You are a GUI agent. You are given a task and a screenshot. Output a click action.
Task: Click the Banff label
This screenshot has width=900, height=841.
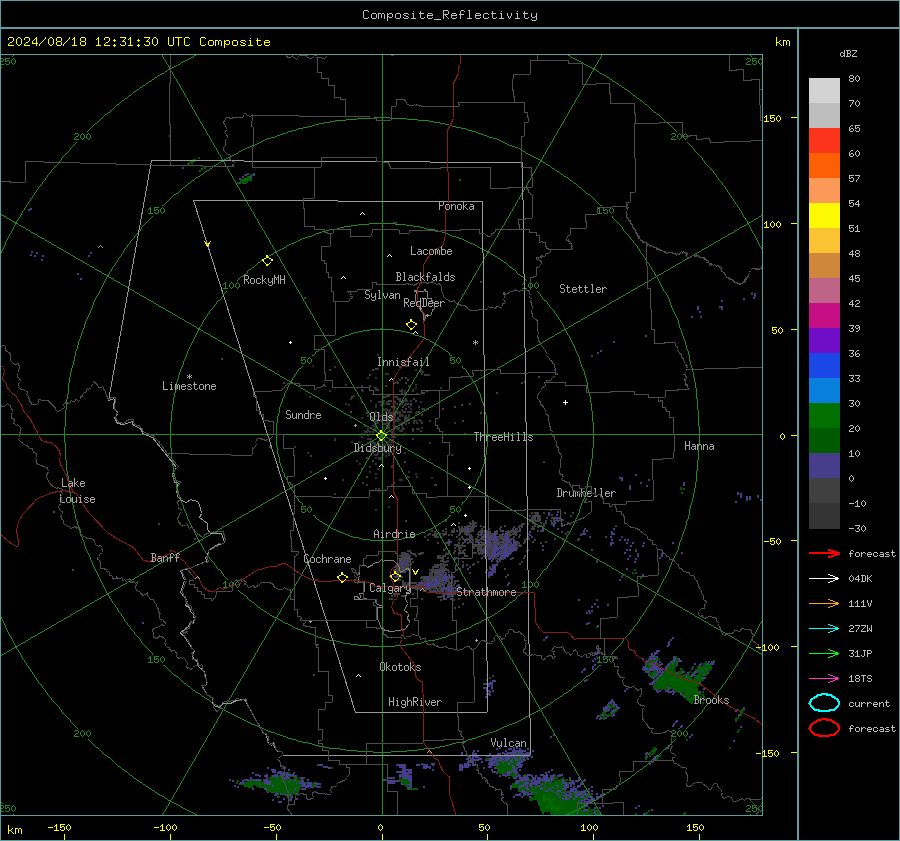click(x=165, y=557)
